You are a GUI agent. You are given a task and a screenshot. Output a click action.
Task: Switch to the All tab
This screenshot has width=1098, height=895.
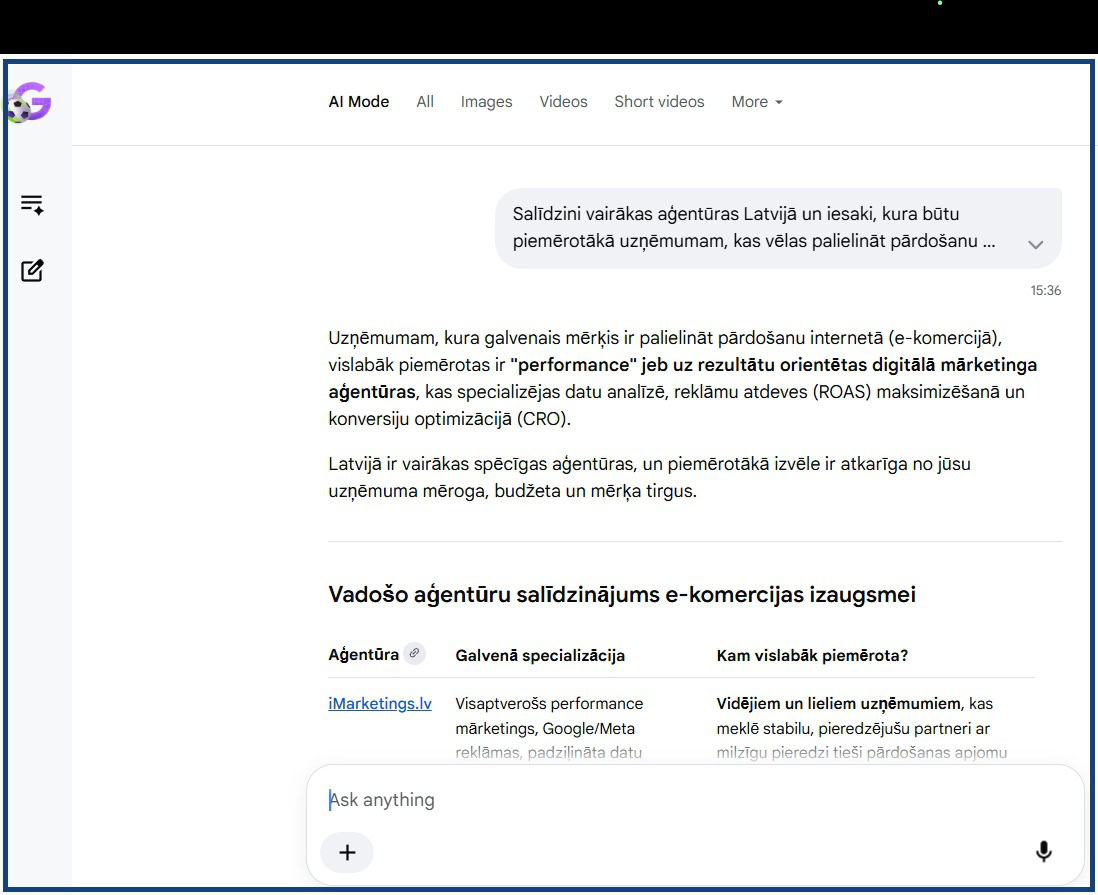pos(425,102)
